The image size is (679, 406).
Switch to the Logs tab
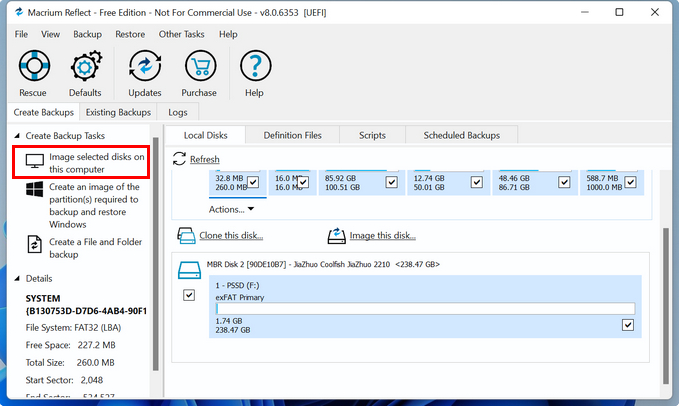pos(178,112)
